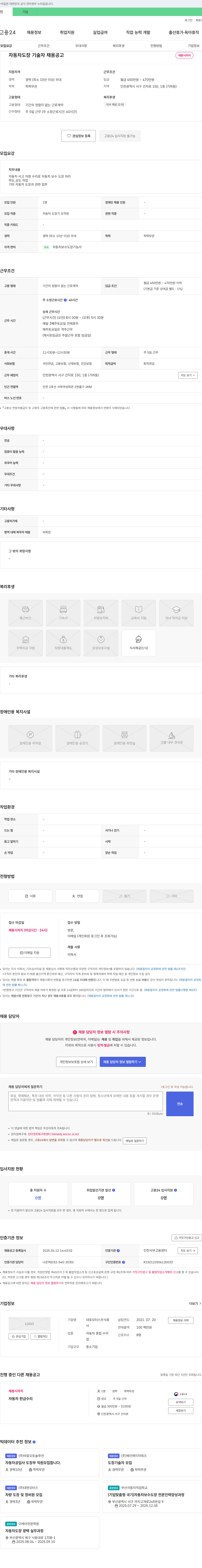This screenshot has width=202, height=1568.
Task: Click the 교육비 지원 welfare icon
Action: [139, 613]
